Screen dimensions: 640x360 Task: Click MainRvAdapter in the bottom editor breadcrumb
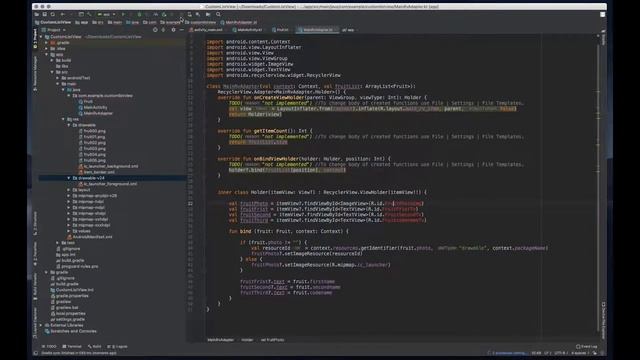tap(221, 340)
